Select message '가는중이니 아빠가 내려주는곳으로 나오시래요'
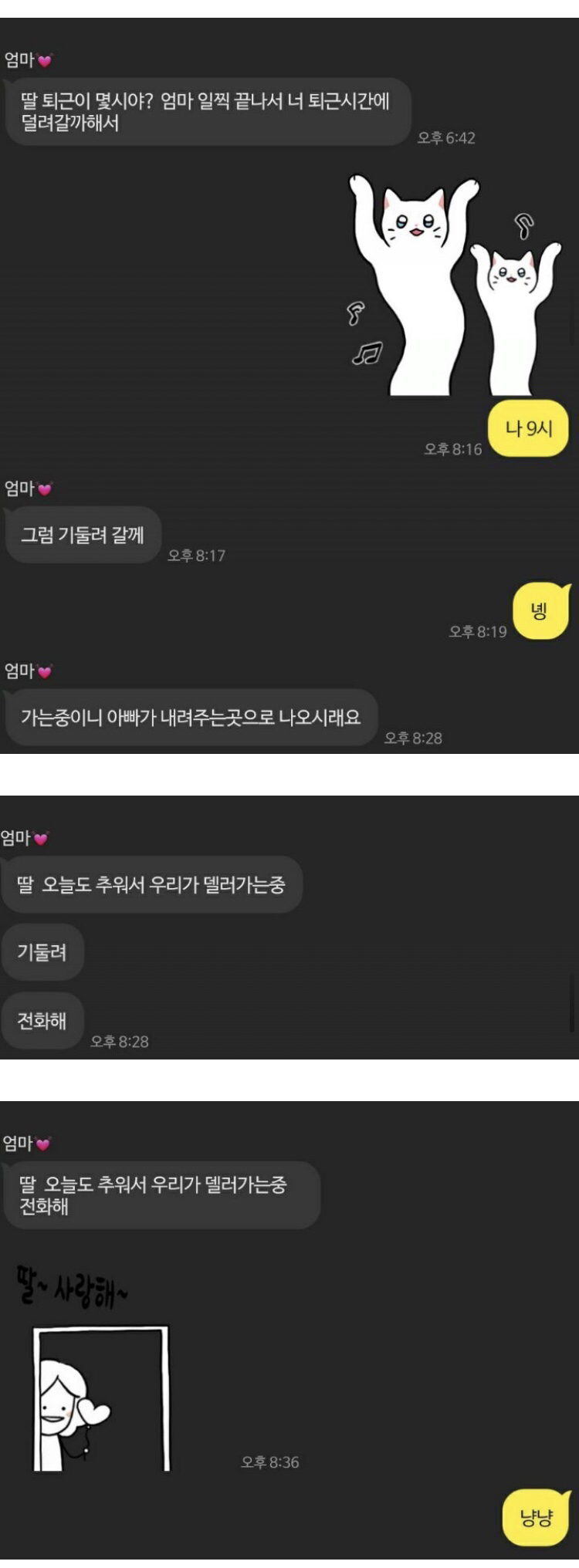The height and width of the screenshot is (1568, 579). [x=191, y=718]
